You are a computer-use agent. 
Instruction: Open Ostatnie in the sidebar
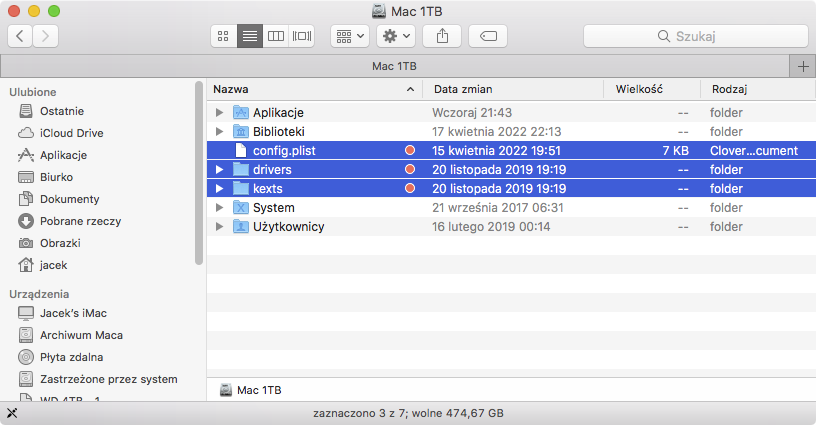tap(62, 111)
